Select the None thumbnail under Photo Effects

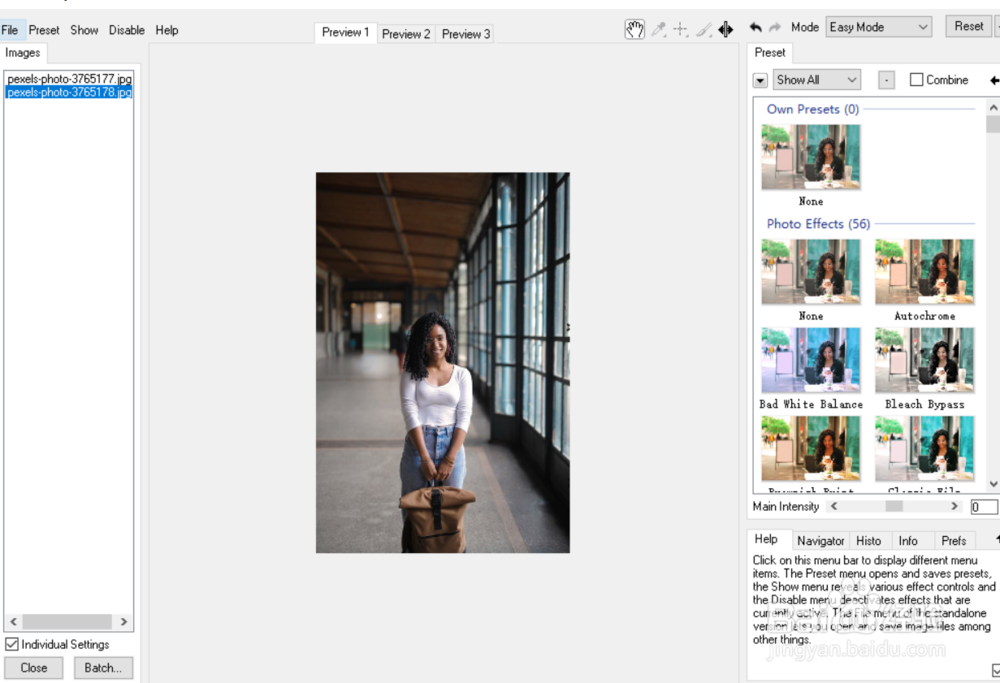pos(811,272)
